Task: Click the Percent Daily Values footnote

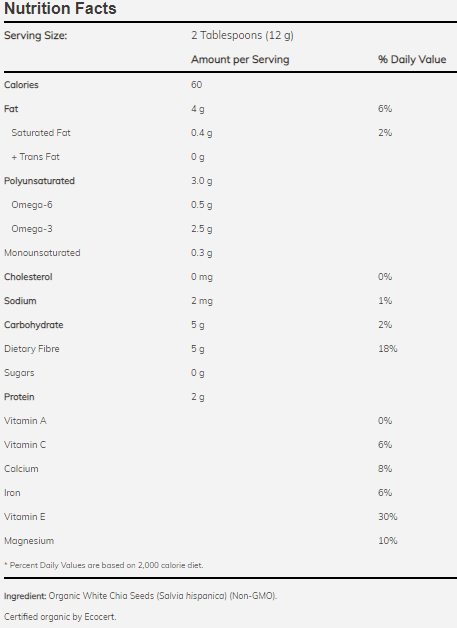Action: point(104,565)
